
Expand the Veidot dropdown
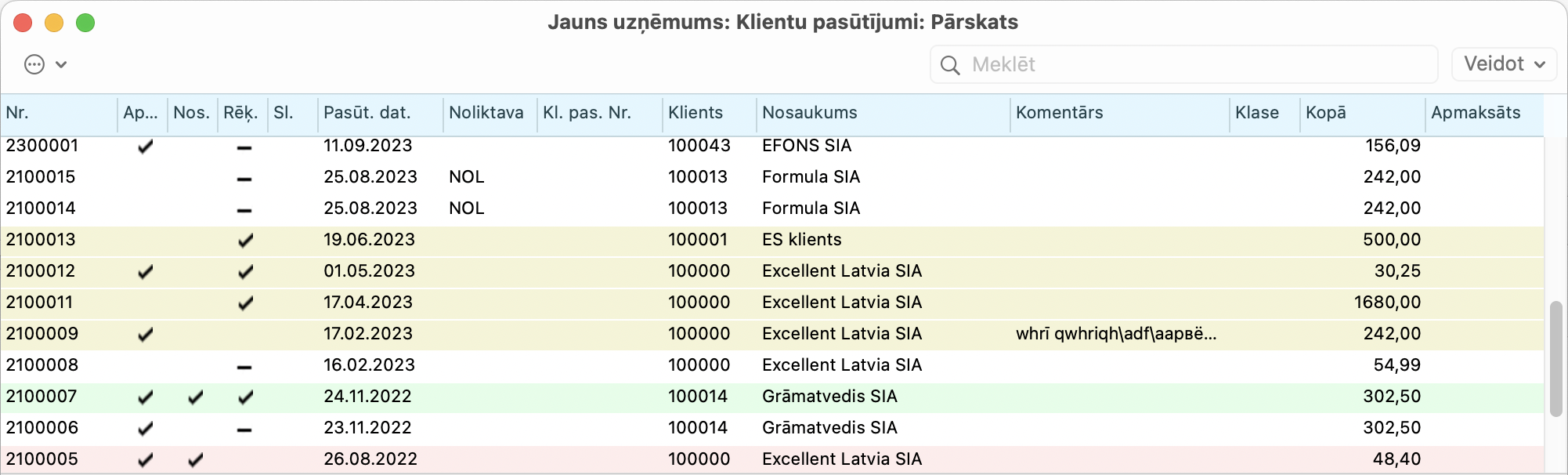1504,64
